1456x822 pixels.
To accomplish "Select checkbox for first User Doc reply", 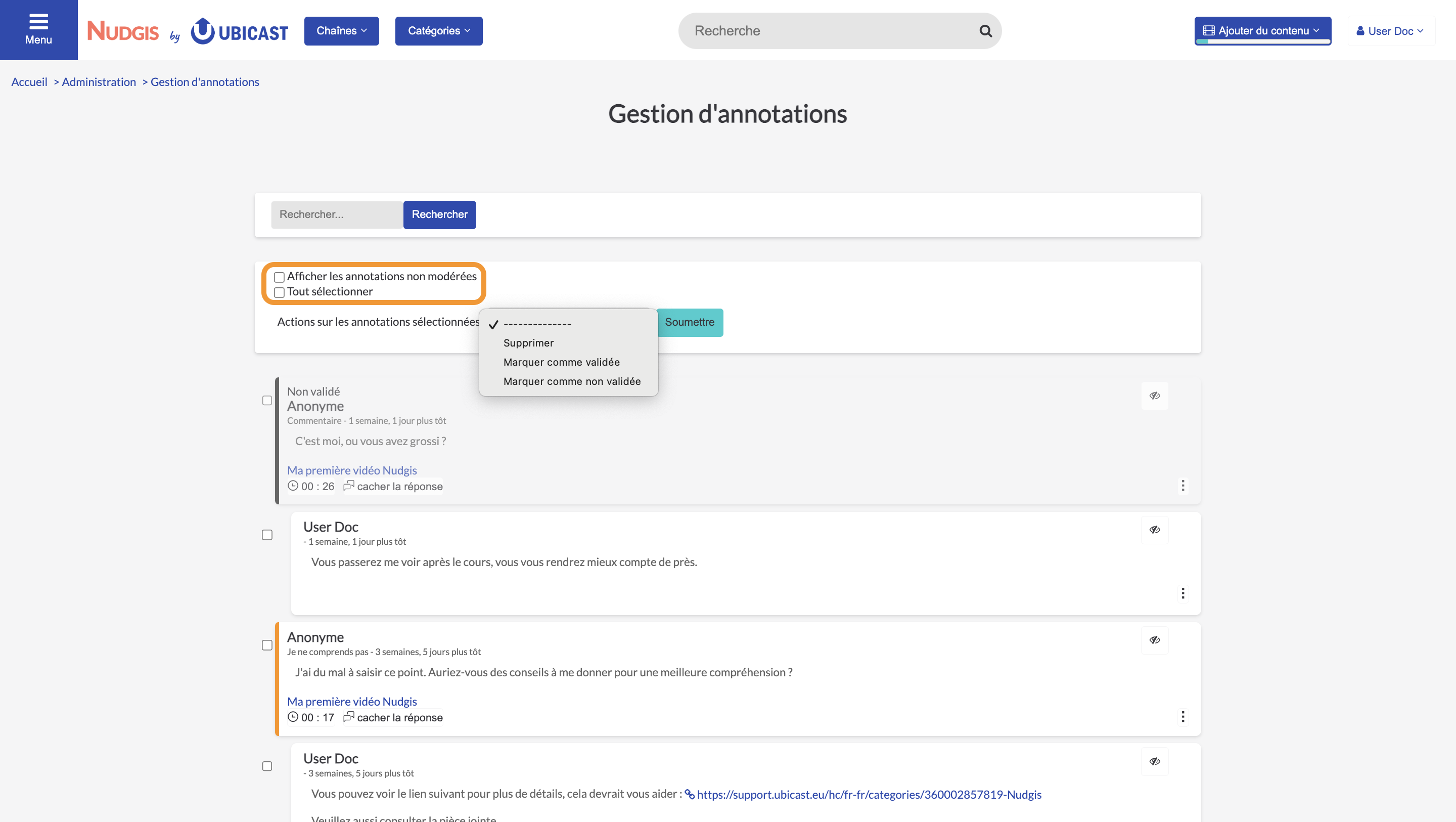I will (x=267, y=535).
